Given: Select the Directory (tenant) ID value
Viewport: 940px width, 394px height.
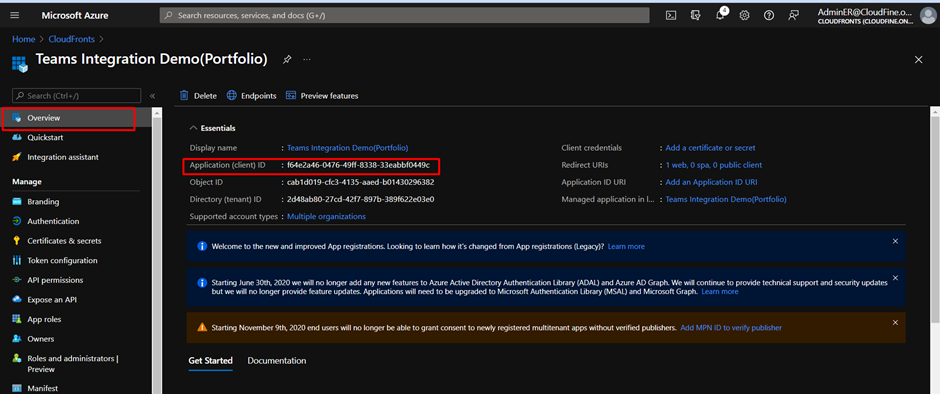Looking at the screenshot, I should [x=360, y=199].
